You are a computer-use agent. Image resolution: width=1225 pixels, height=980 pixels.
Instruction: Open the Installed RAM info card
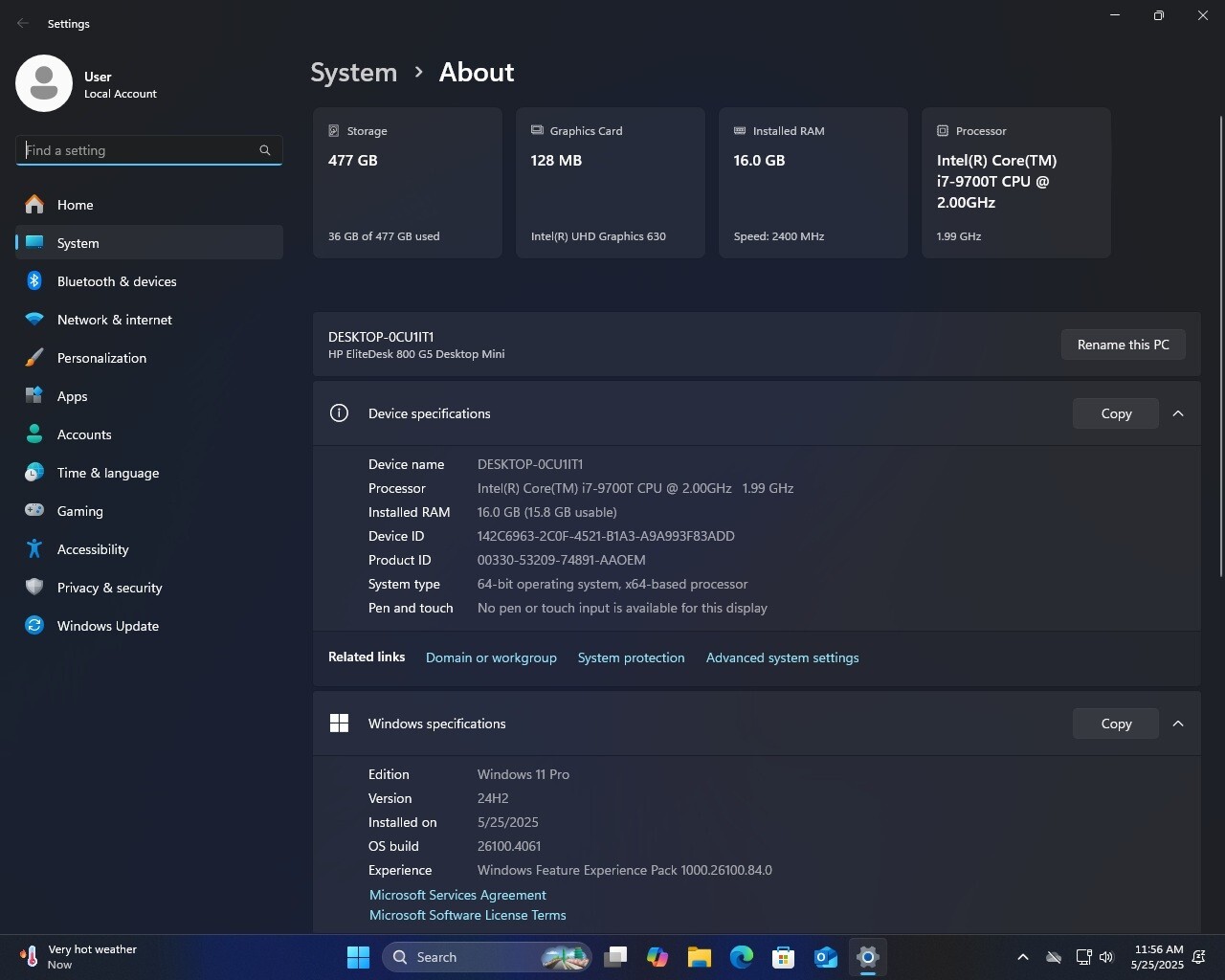coord(813,183)
